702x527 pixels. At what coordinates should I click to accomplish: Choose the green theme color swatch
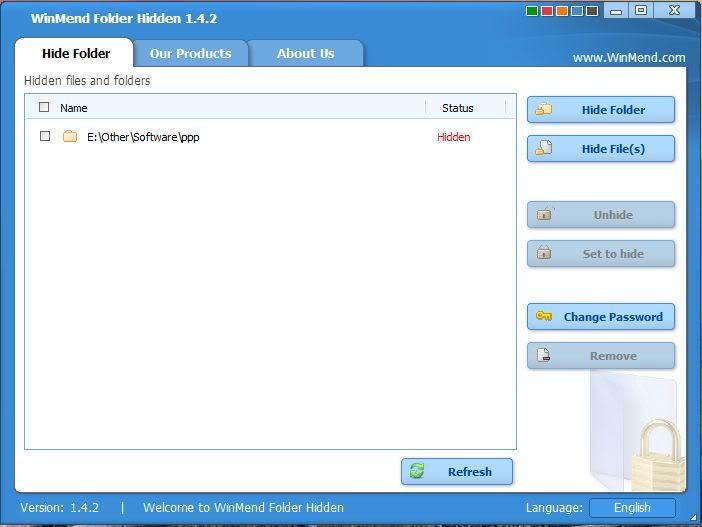coord(531,12)
